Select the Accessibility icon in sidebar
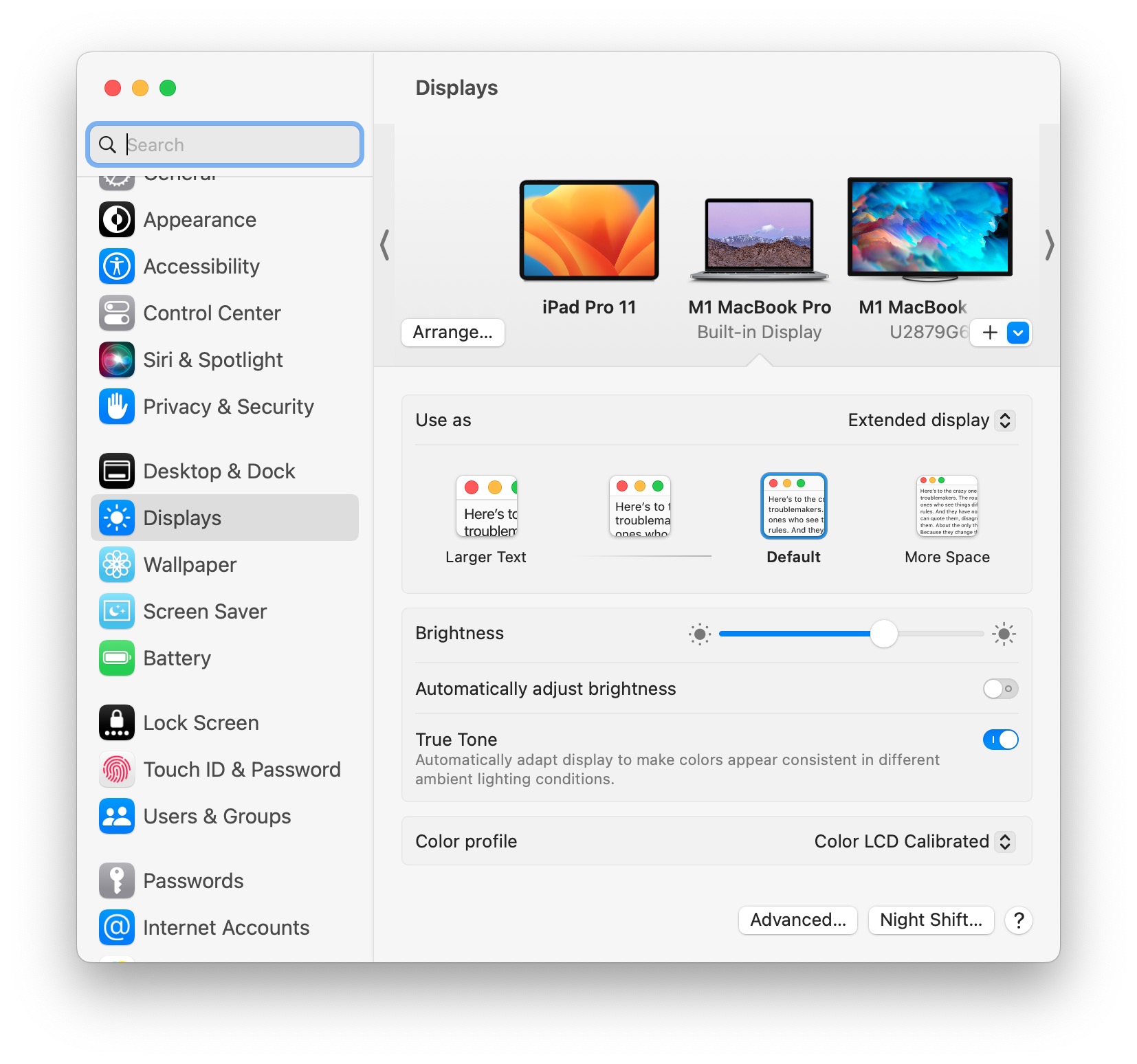 pyautogui.click(x=117, y=266)
